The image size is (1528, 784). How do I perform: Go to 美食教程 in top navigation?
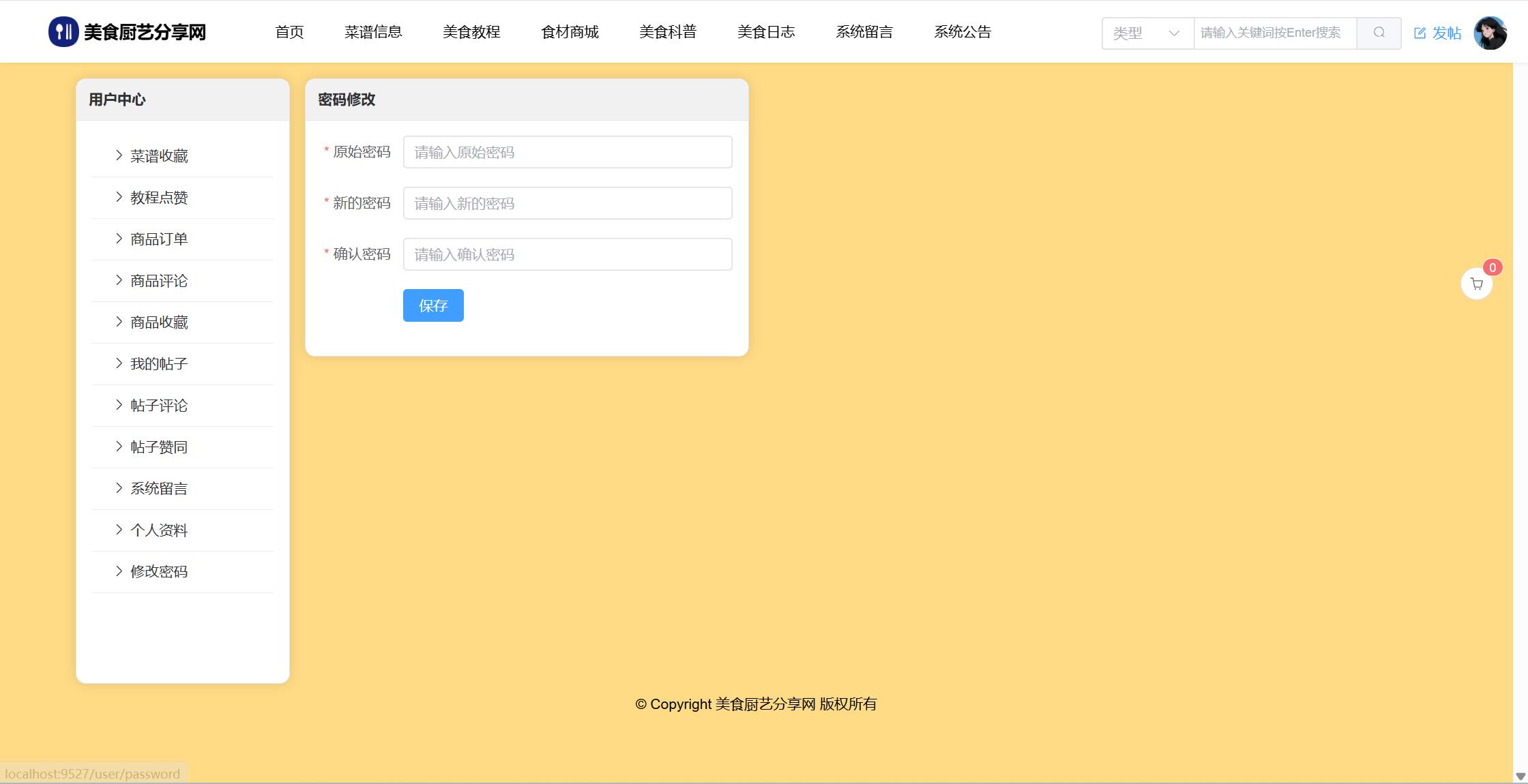pyautogui.click(x=471, y=32)
